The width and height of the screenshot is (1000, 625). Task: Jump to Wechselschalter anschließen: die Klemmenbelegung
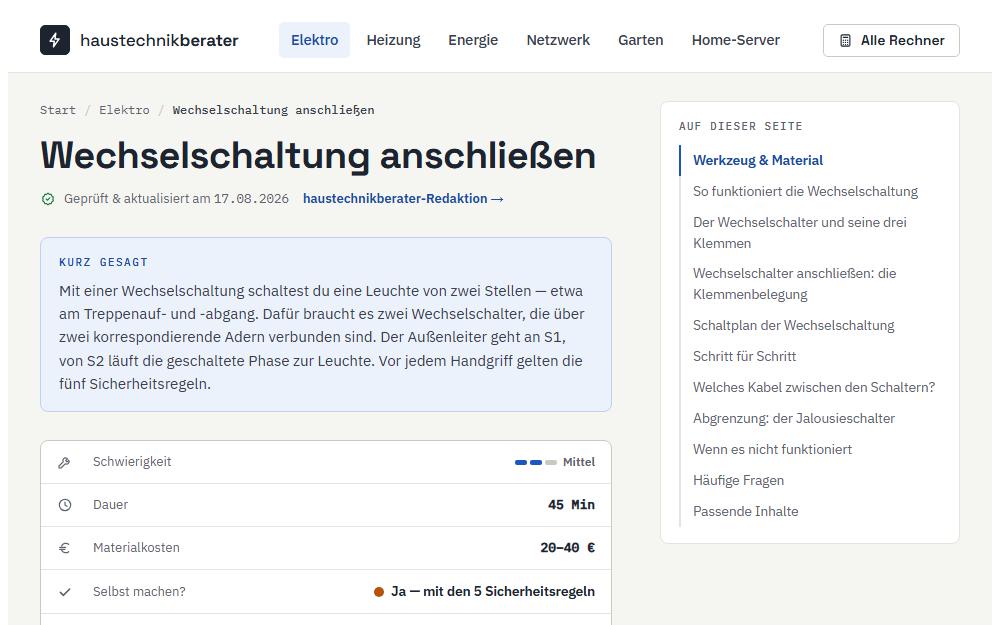click(795, 284)
